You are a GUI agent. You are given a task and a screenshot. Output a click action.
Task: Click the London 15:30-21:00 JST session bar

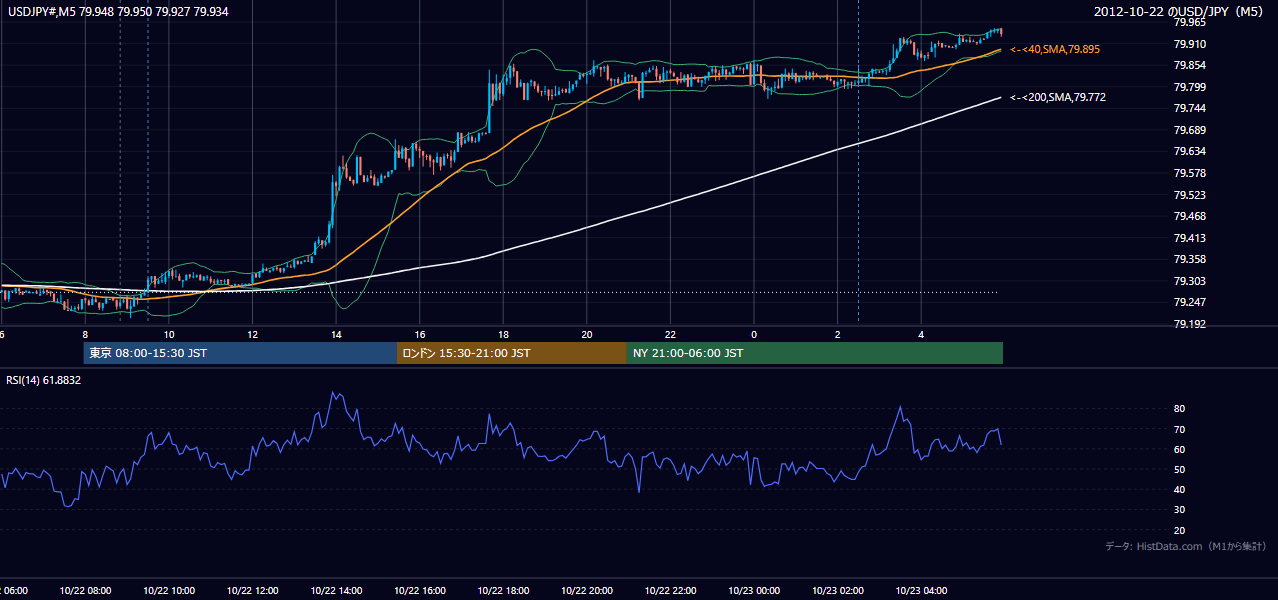tap(512, 353)
